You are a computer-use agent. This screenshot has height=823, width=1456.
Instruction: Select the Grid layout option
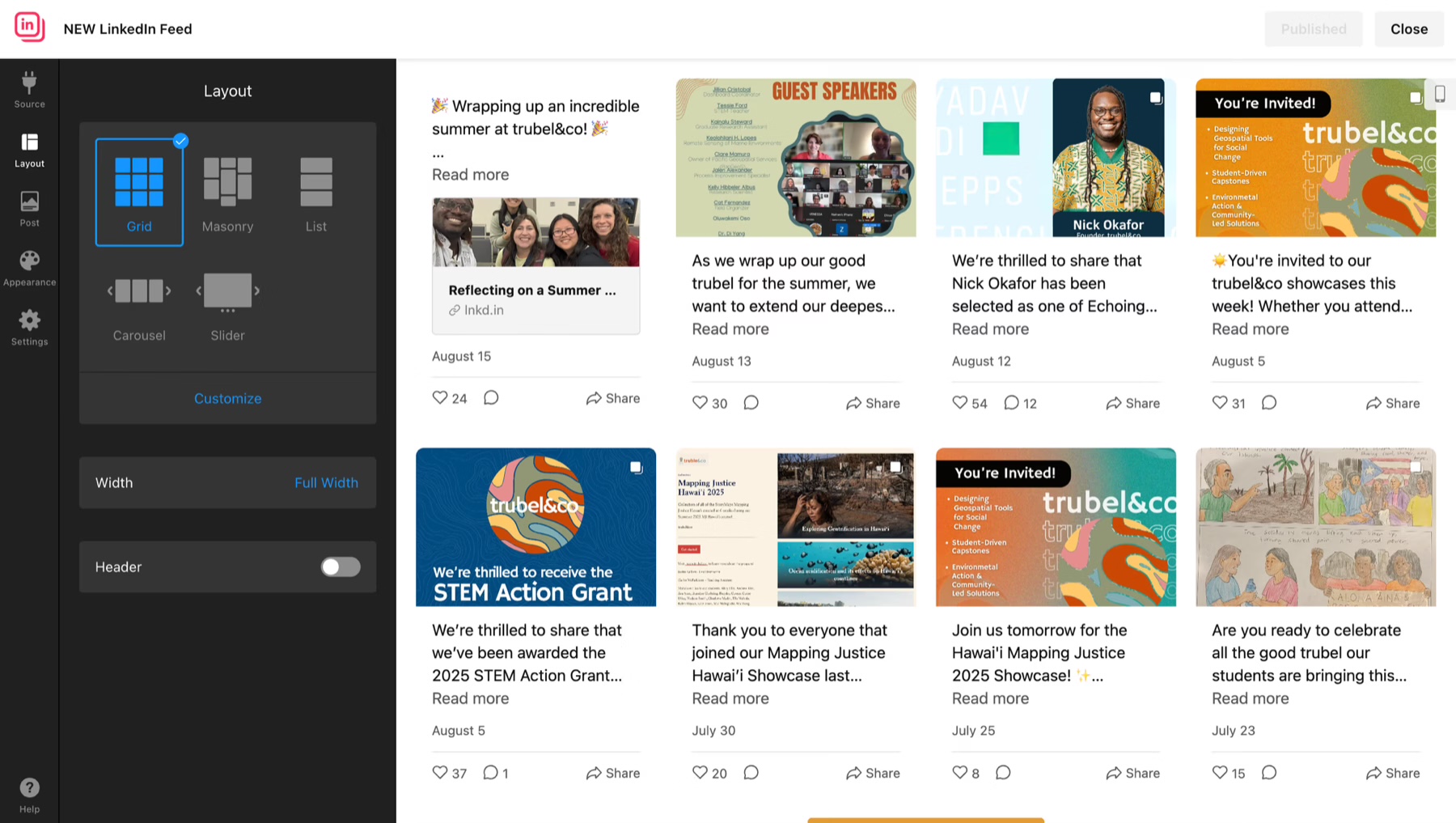(x=139, y=193)
